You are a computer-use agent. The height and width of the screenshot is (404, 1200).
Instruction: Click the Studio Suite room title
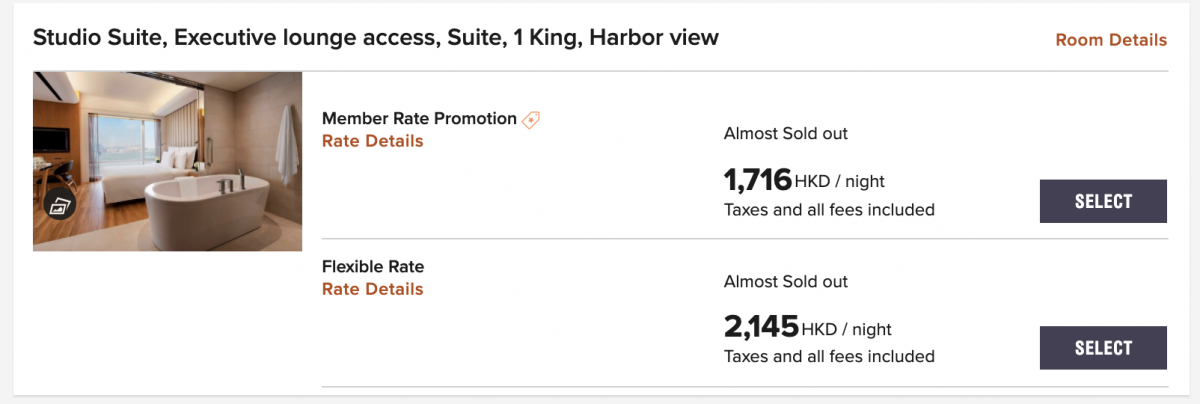[376, 38]
